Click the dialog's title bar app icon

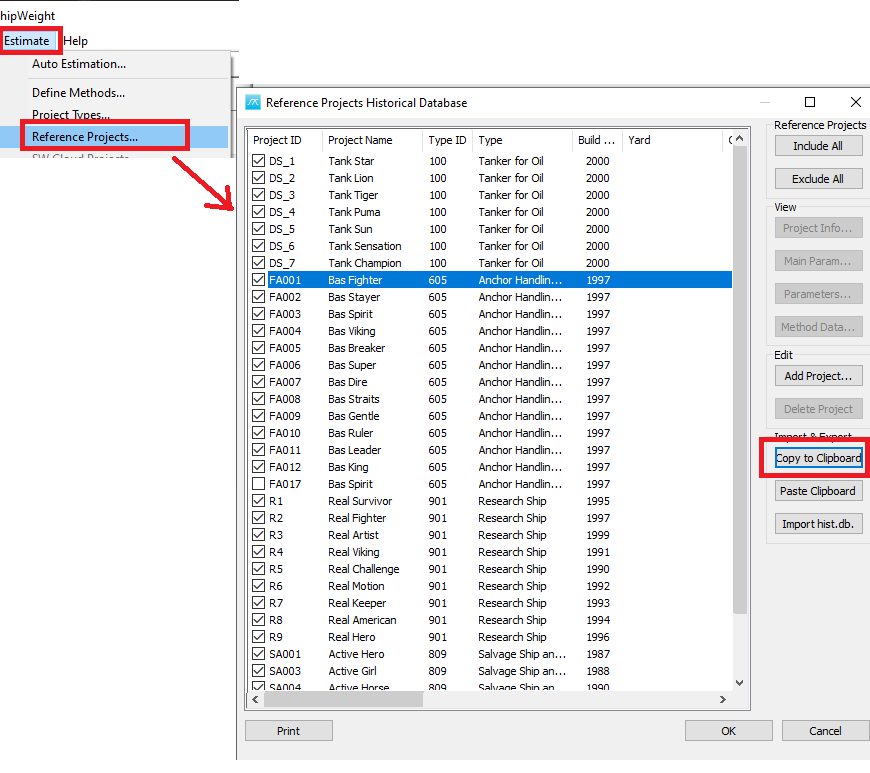(x=253, y=102)
